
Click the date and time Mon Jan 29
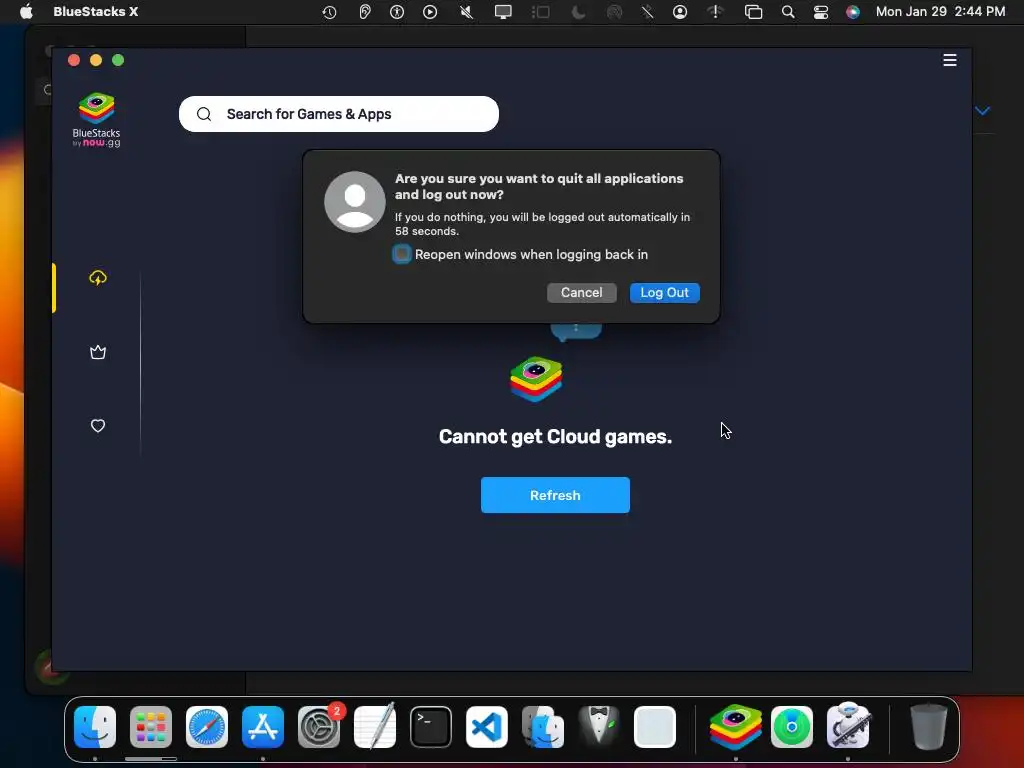pos(940,12)
